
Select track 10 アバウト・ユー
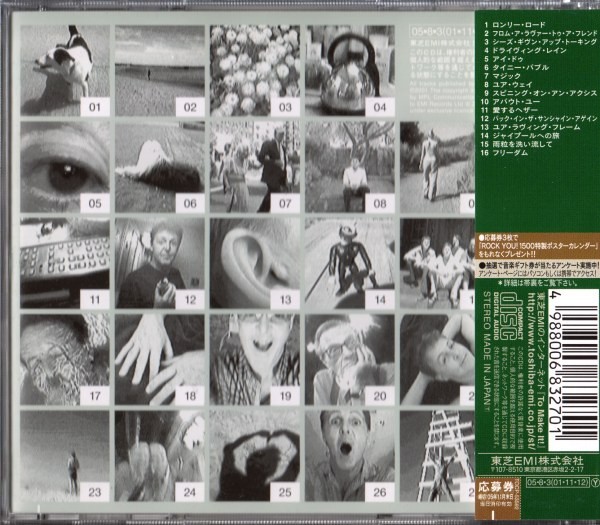(x=510, y=101)
